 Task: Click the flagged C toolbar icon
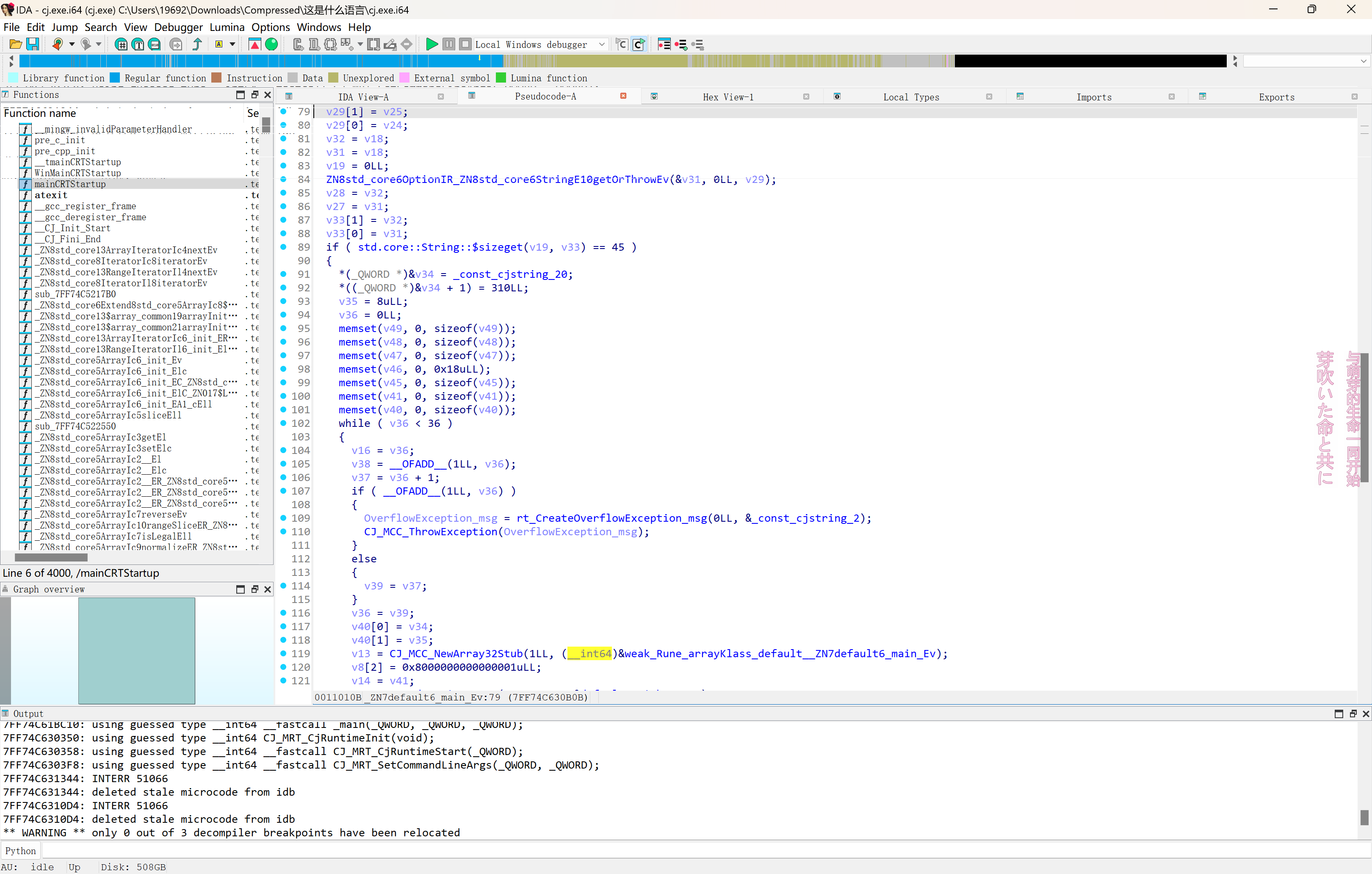click(622, 44)
